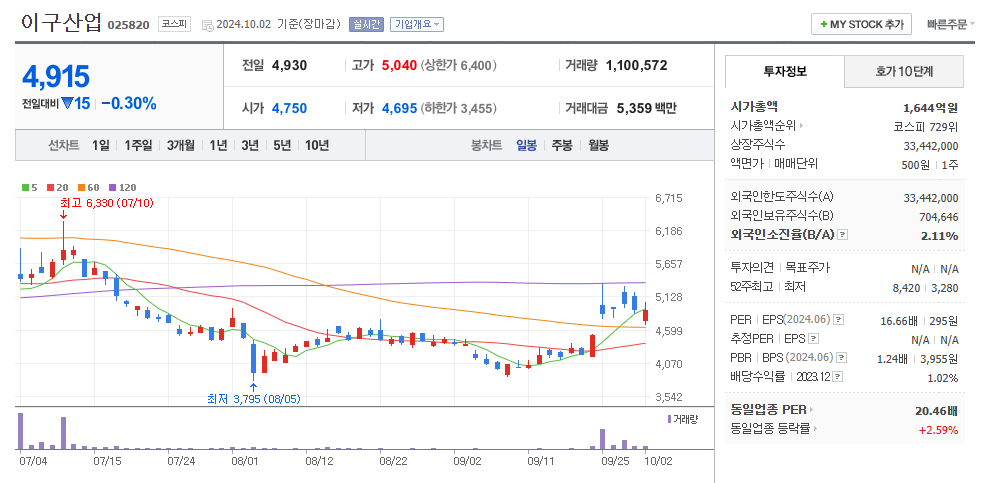Click the 고가 value 5,040
Screen dimensions: 993x483
tap(400, 65)
